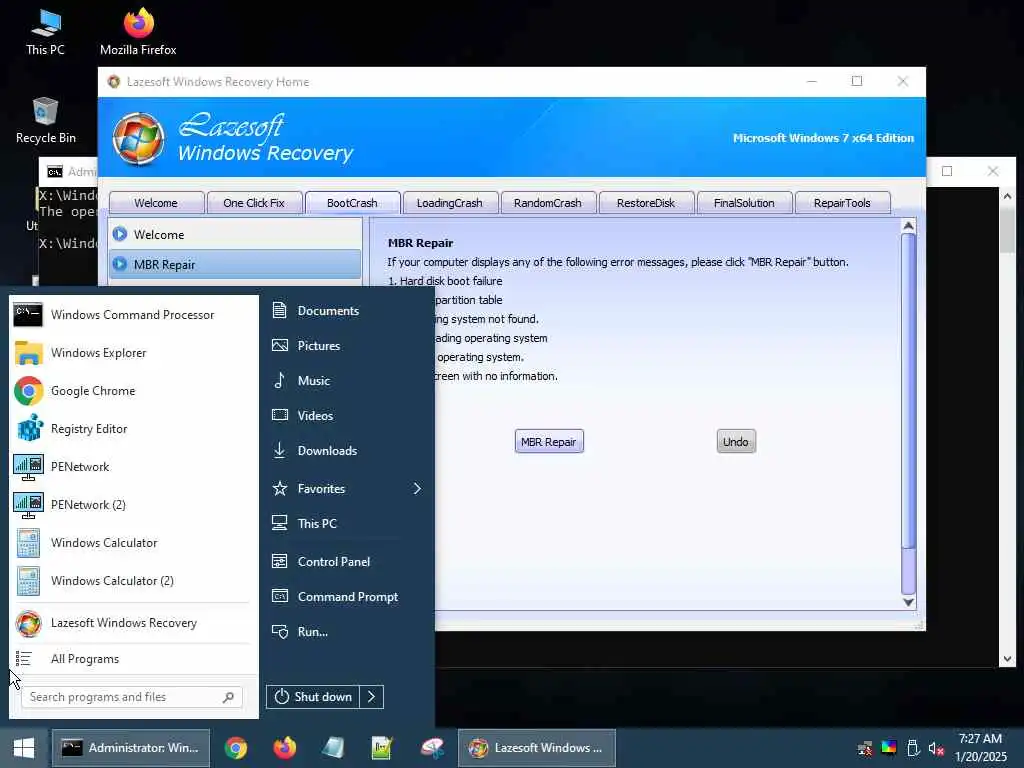The height and width of the screenshot is (768, 1024).
Task: Click the Undo button
Action: (x=736, y=442)
